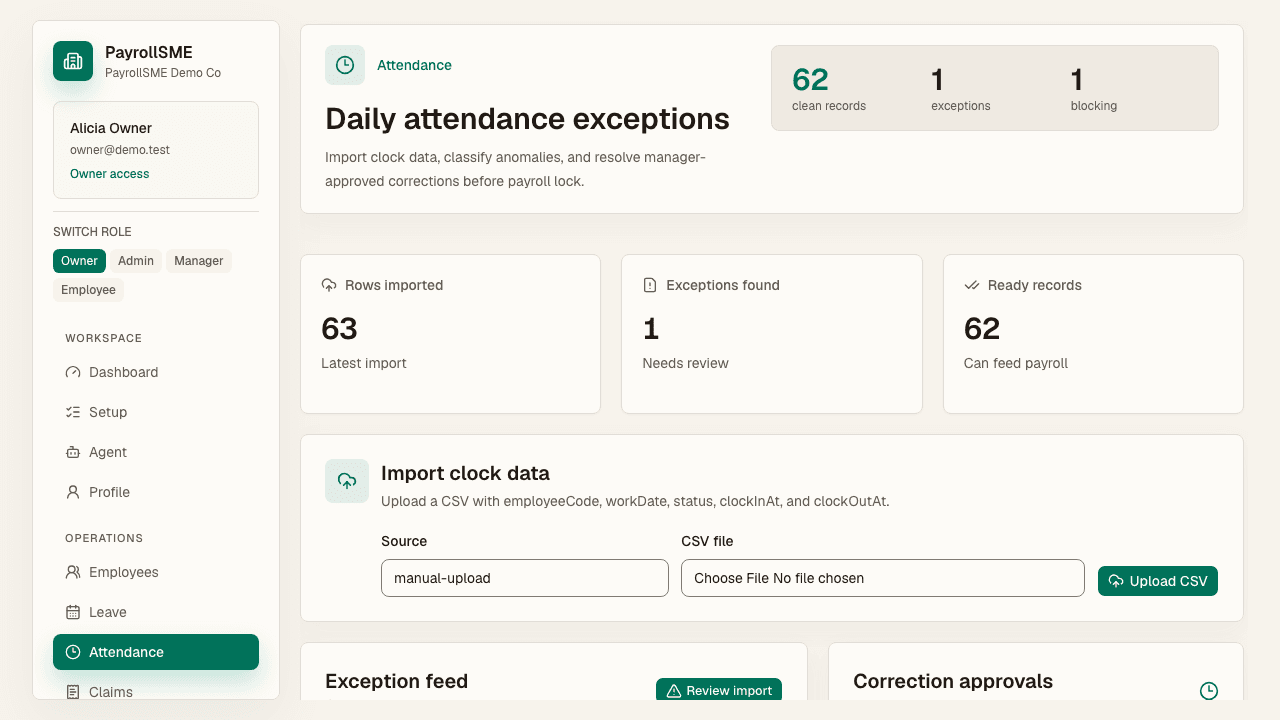
Task: Switch role to Manager
Action: pos(199,261)
